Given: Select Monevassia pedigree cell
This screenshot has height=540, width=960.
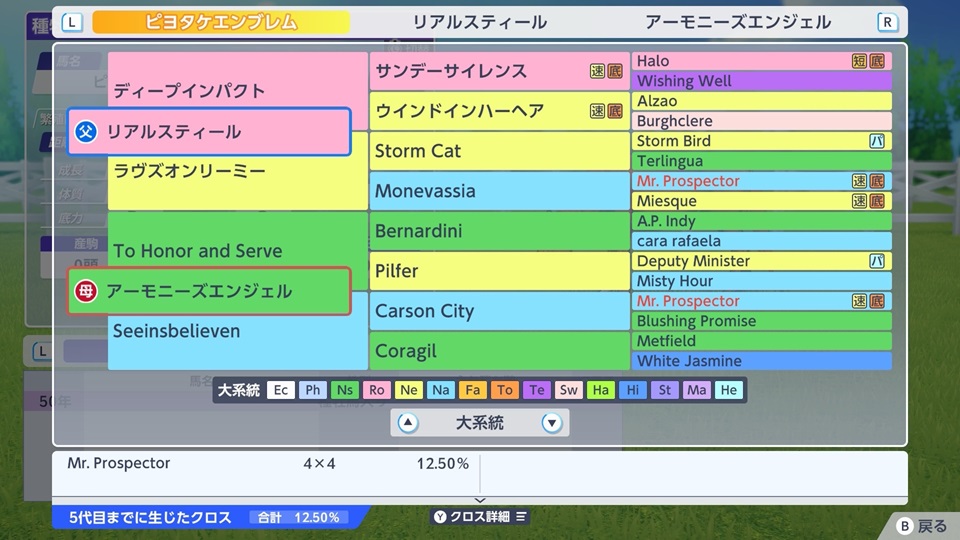Looking at the screenshot, I should point(499,191).
